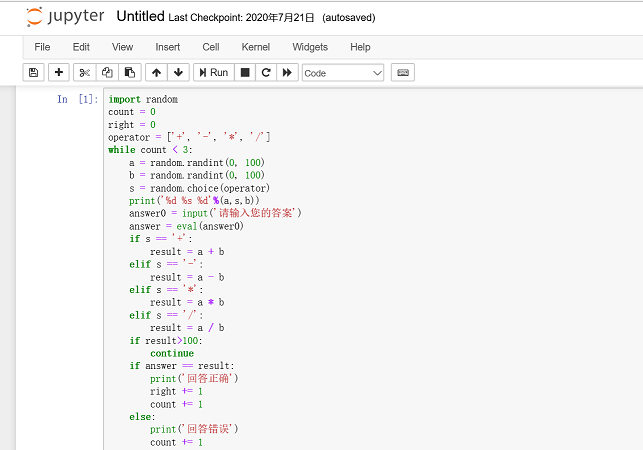Open the Cell menu
Viewport: 643px width, 450px height.
point(211,47)
